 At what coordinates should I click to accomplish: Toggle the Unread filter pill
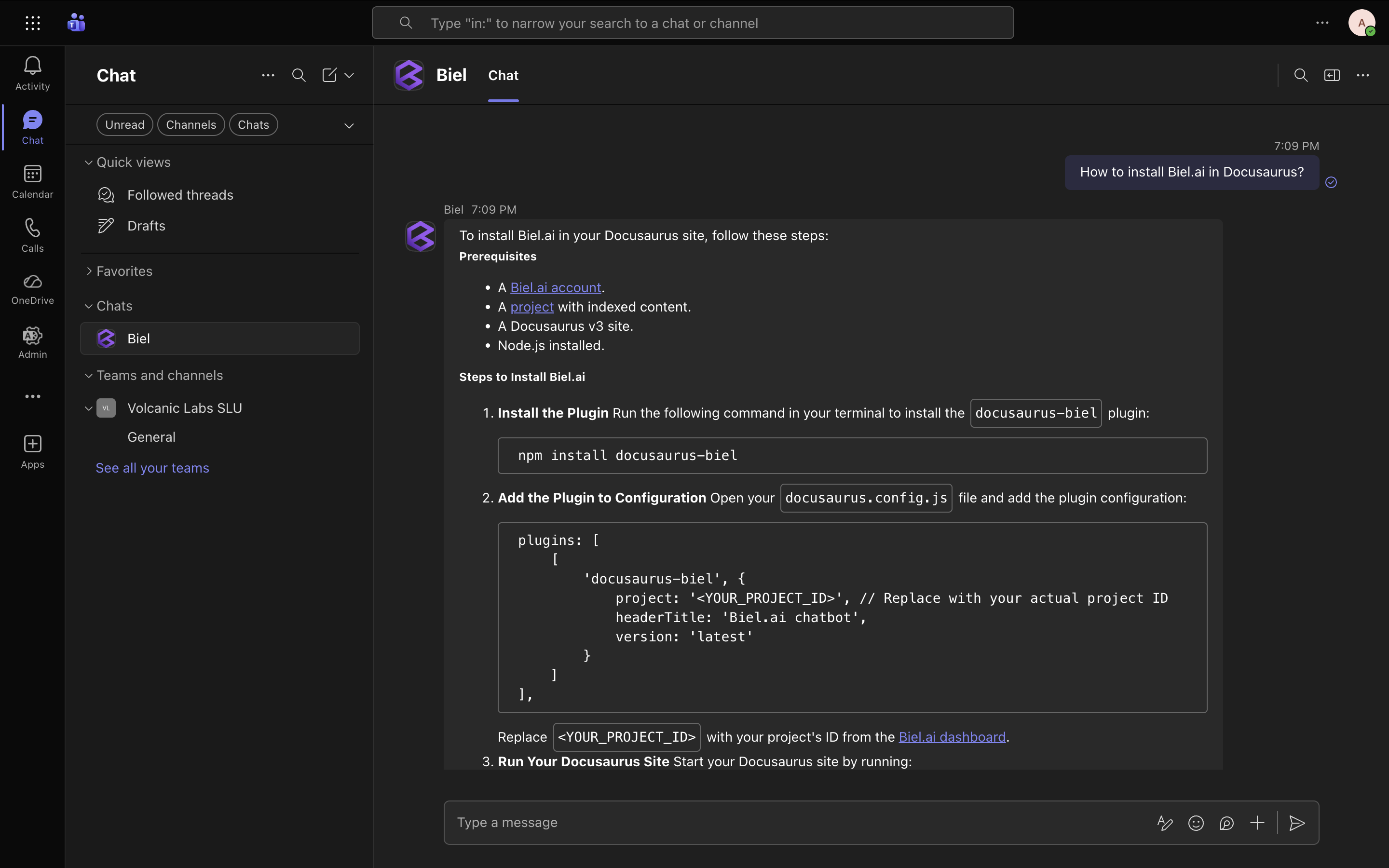pos(124,124)
